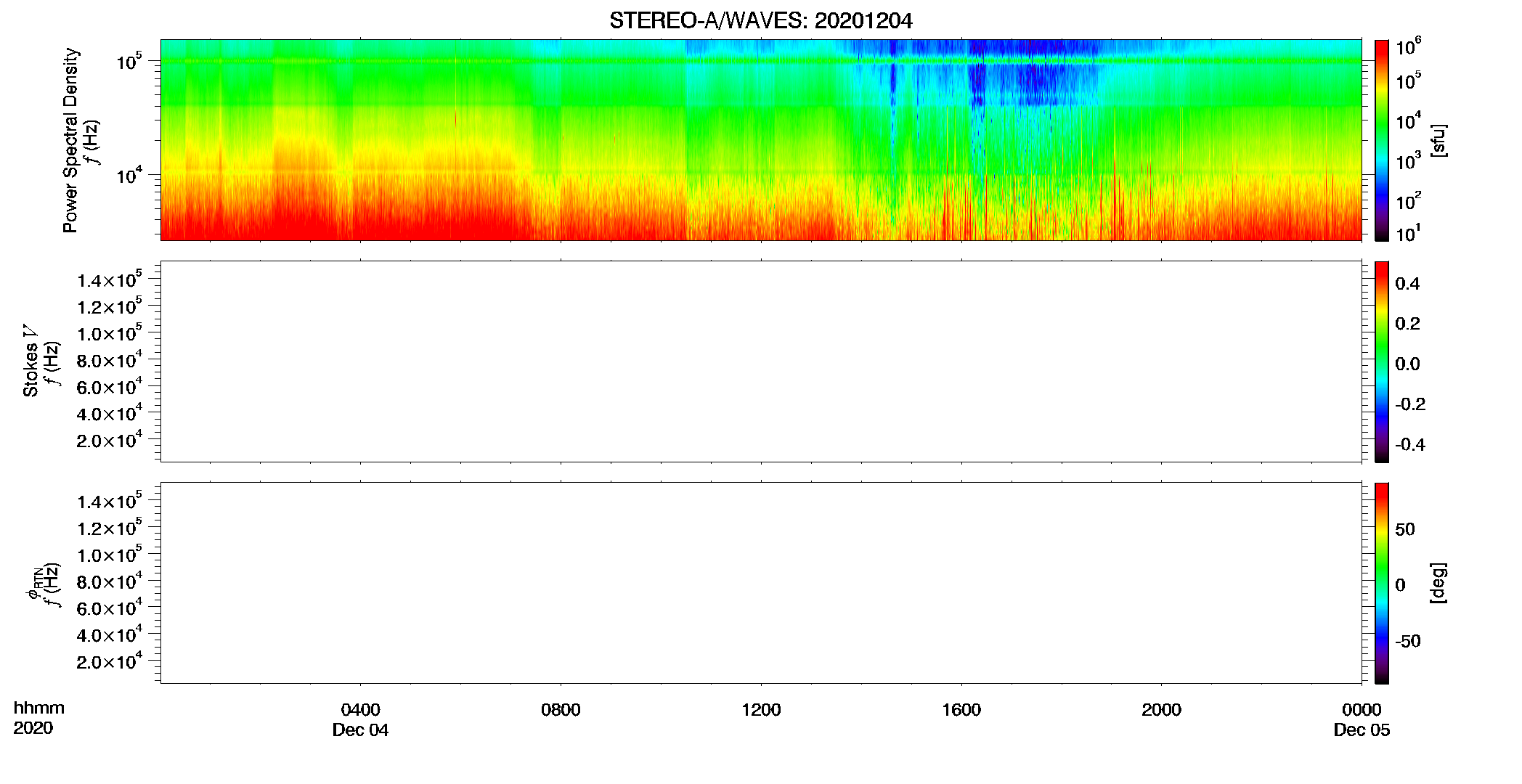The width and height of the screenshot is (1522, 784).
Task: Click the '[deg]' colorbar unit label
Action: coord(1438,583)
